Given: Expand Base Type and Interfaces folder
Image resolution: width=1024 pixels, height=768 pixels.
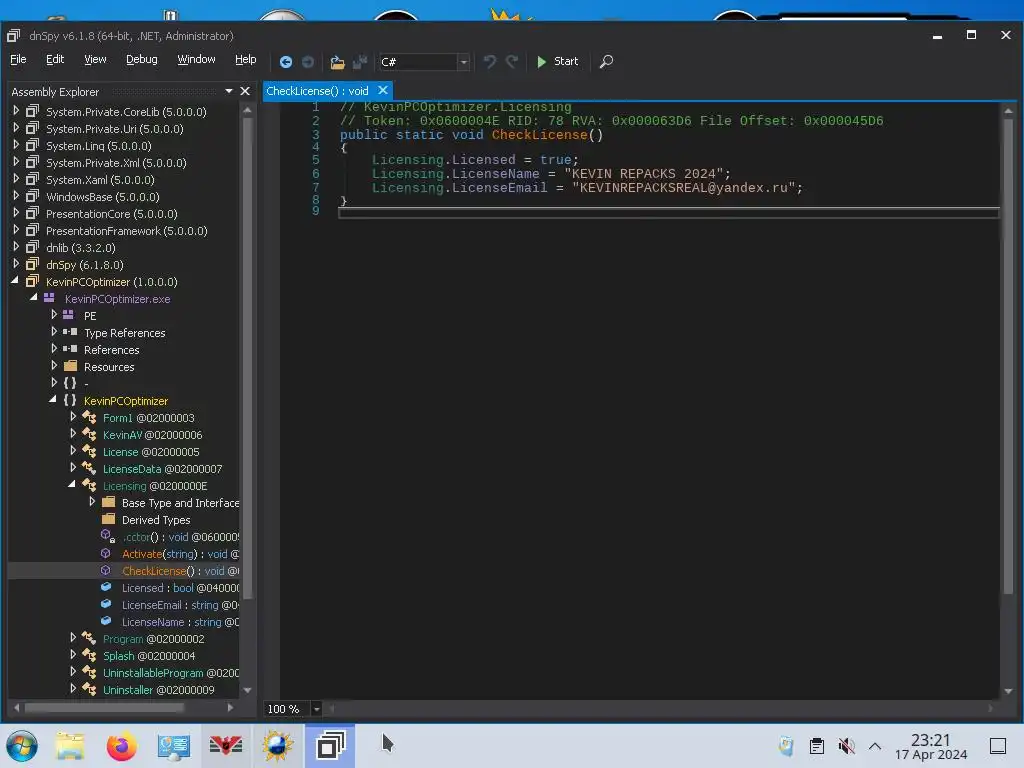Looking at the screenshot, I should click(x=92, y=502).
